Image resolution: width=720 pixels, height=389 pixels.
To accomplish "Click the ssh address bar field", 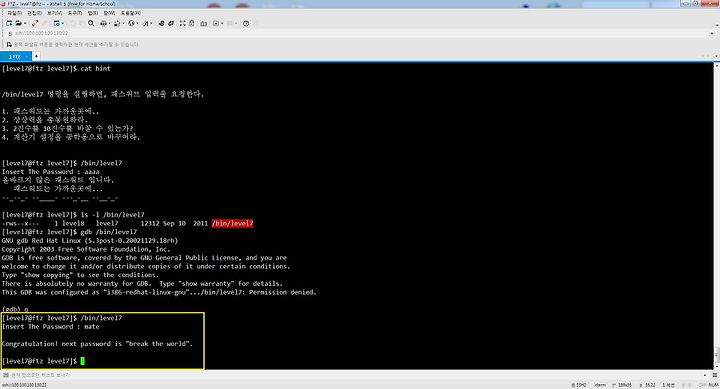I will click(358, 33).
